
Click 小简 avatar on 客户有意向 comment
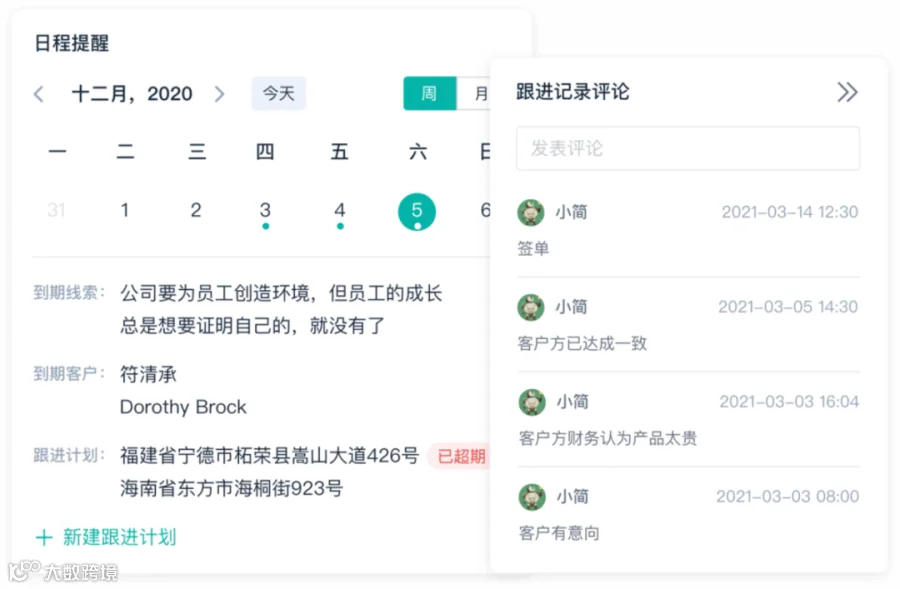(532, 497)
